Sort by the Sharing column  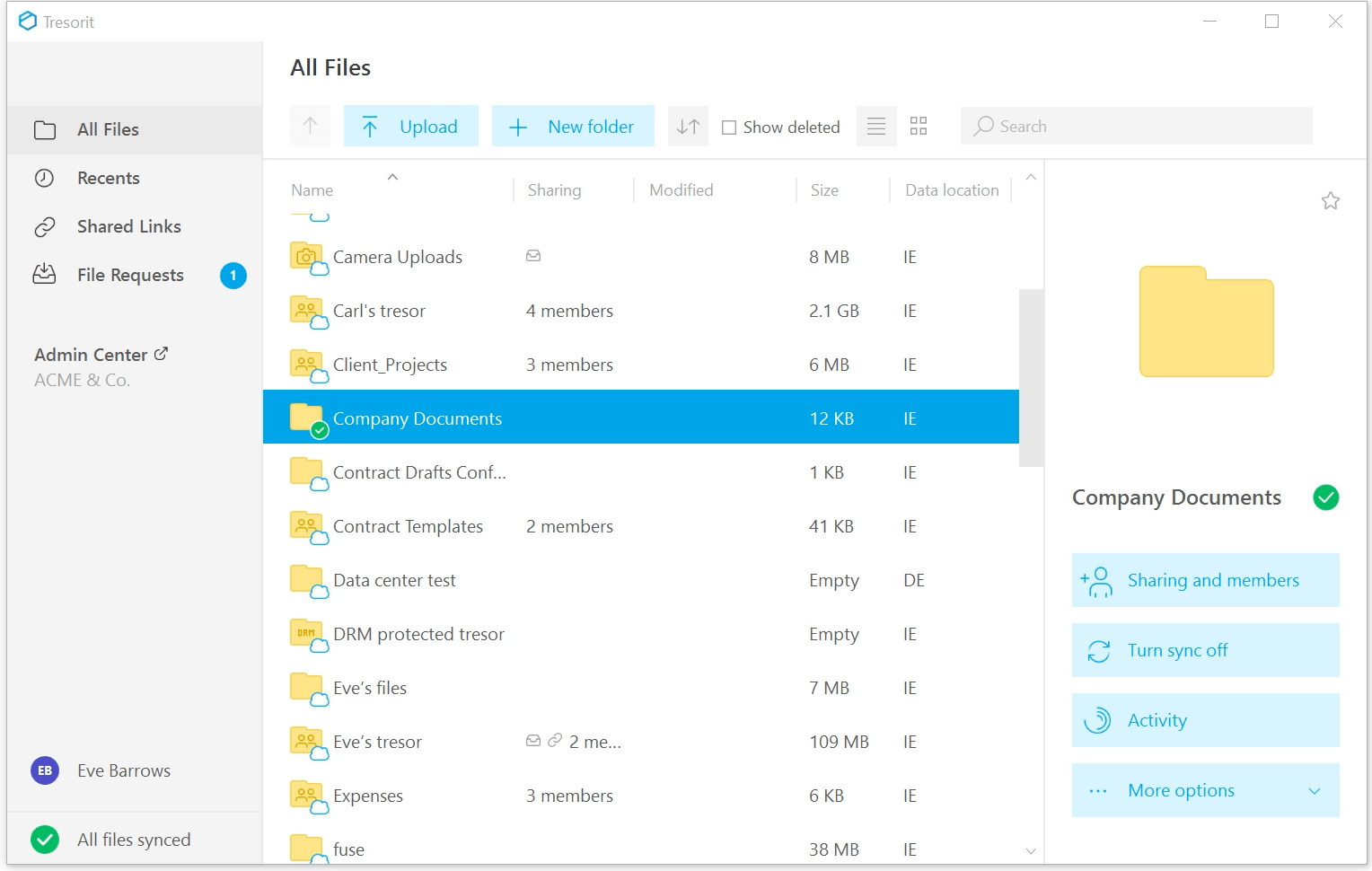554,190
